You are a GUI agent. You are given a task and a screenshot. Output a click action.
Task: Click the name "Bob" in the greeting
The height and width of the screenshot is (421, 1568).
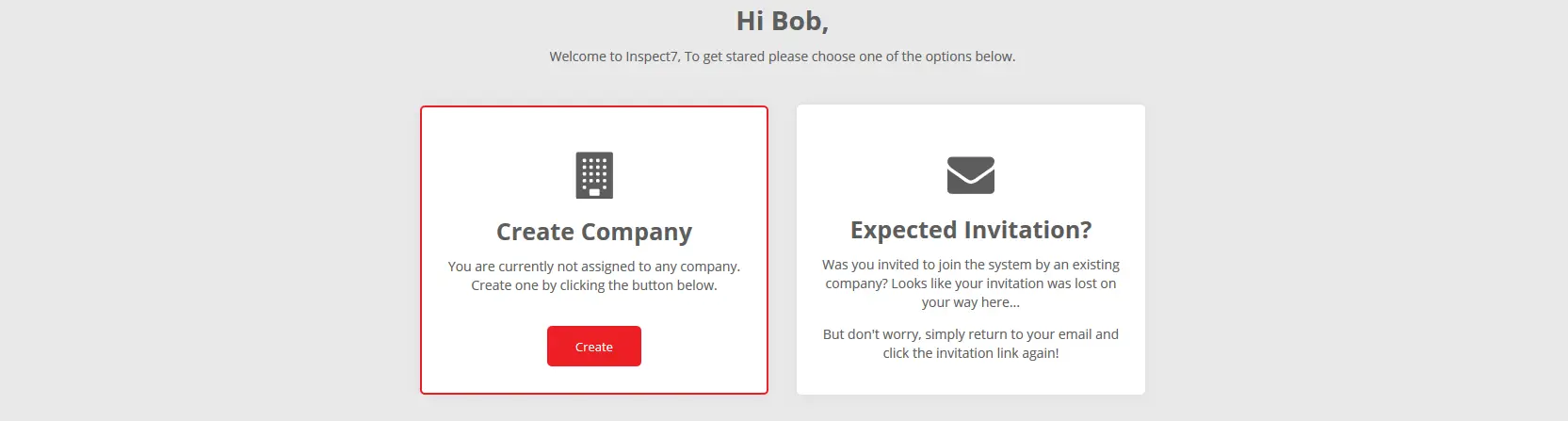click(797, 21)
